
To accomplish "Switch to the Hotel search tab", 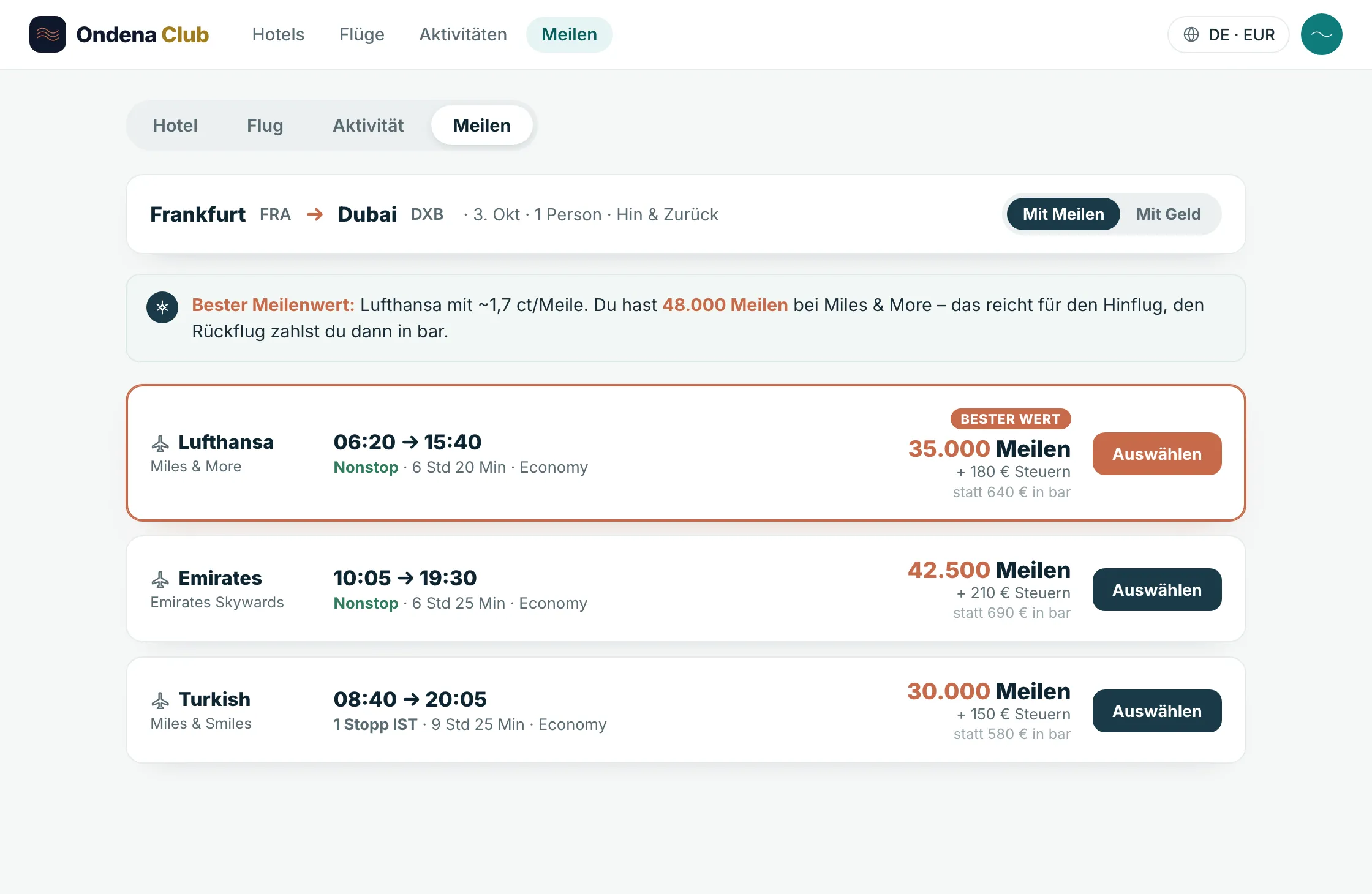I will tap(175, 126).
